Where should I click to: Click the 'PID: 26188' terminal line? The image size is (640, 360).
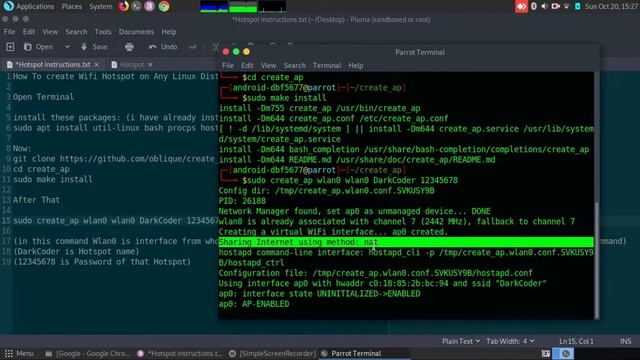(x=242, y=201)
